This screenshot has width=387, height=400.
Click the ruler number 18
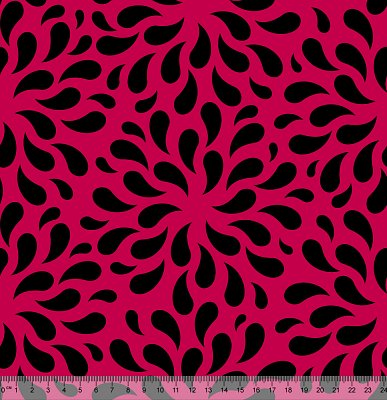click(x=288, y=390)
